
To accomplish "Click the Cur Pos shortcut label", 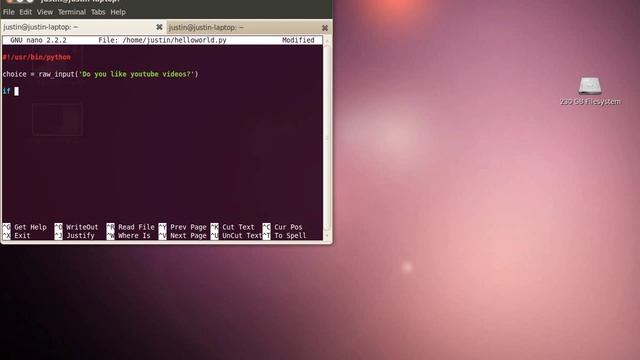I will [288, 227].
